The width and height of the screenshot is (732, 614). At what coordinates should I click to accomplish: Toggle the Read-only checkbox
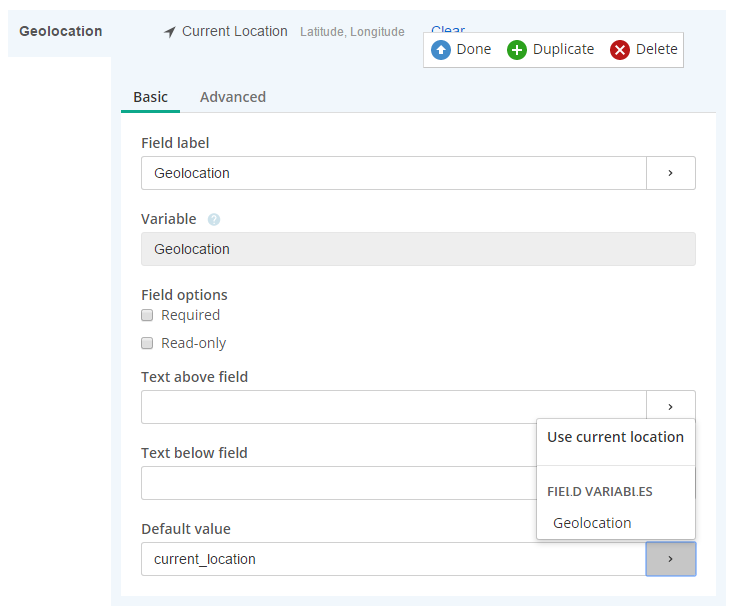click(147, 343)
